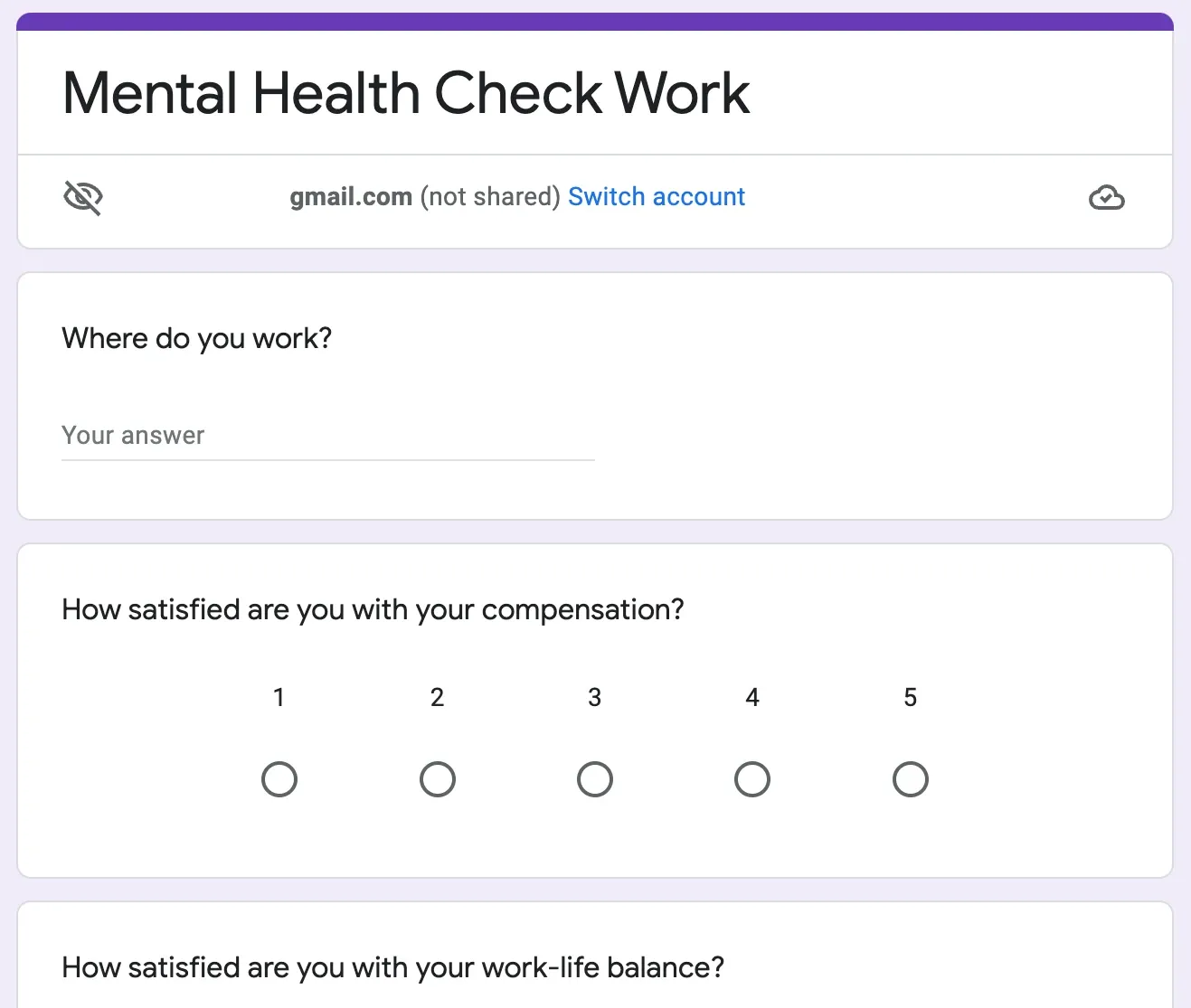The height and width of the screenshot is (1008, 1191).
Task: Click the crossed-out eye icon beside the email
Action: point(83,196)
